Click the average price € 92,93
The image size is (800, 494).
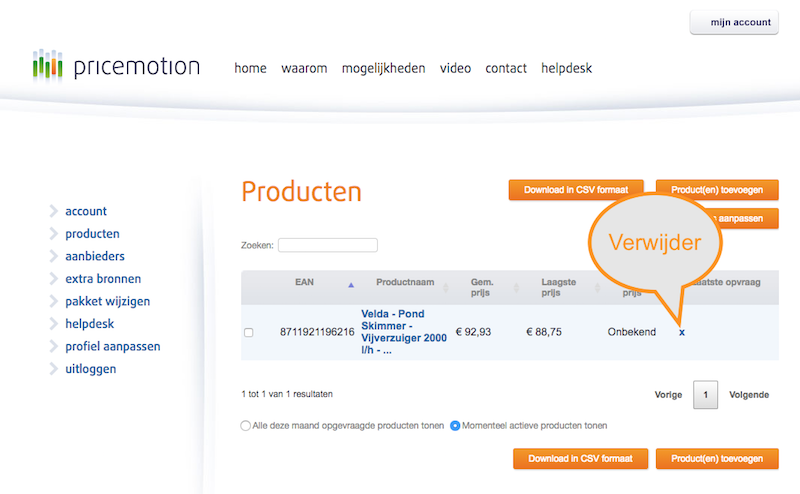pos(473,332)
